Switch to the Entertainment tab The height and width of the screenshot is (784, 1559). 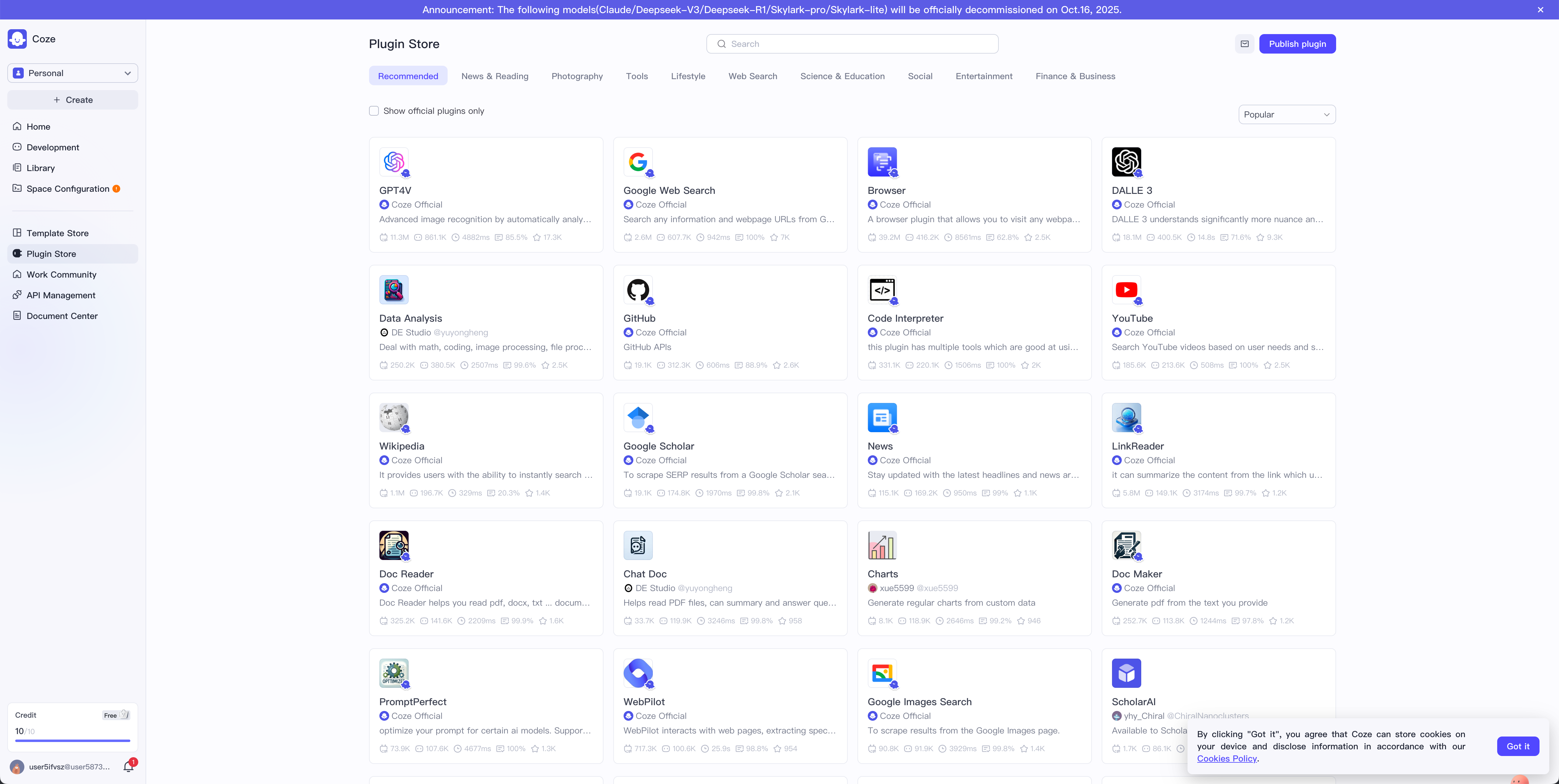[984, 76]
